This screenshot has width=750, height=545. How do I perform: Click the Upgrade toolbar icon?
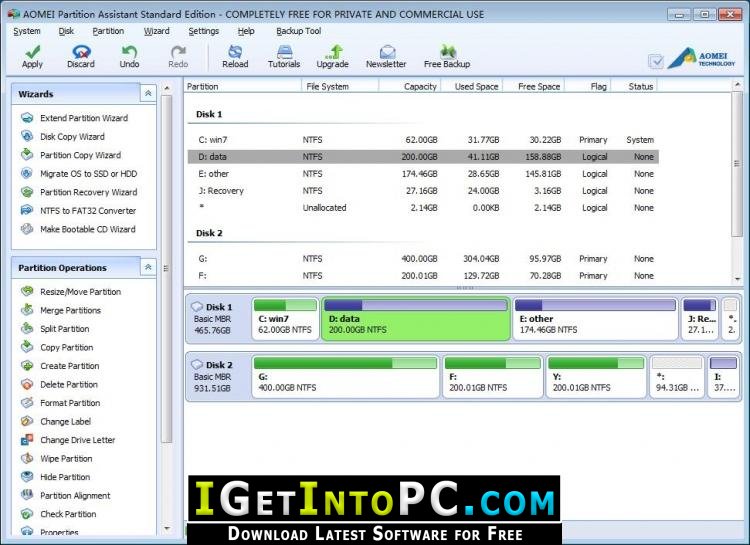[332, 56]
